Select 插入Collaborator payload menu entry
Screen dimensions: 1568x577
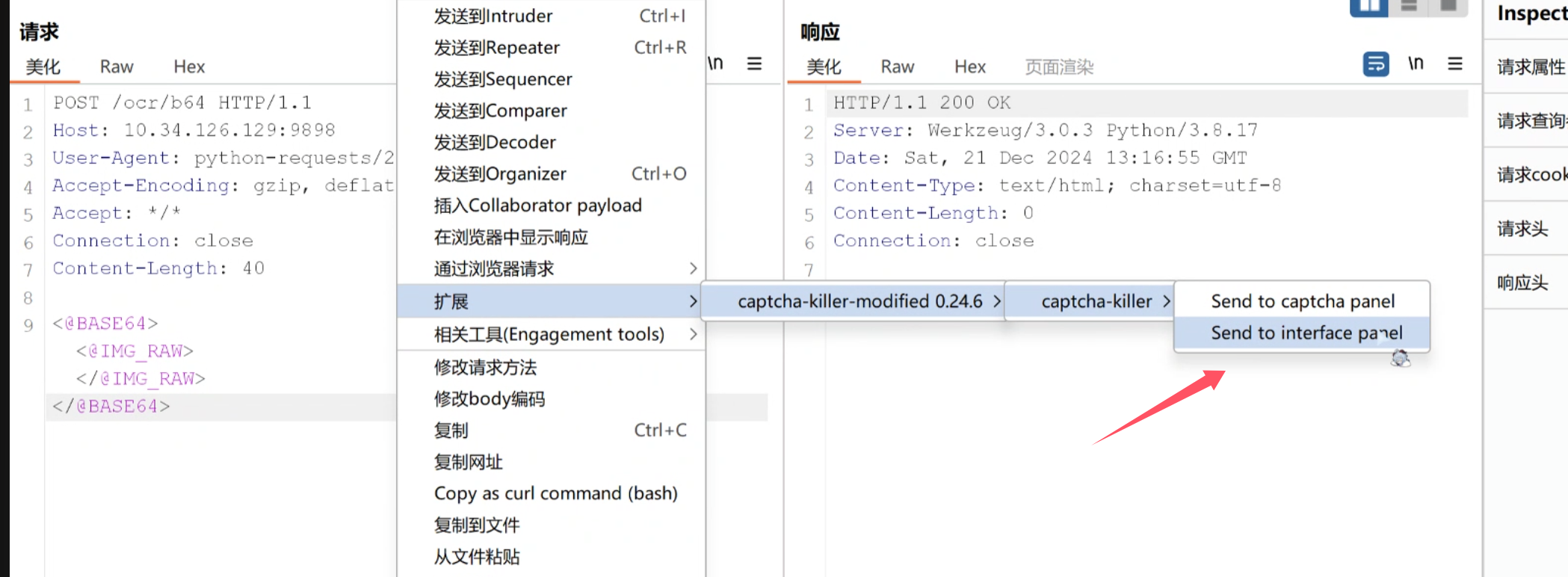point(552,206)
